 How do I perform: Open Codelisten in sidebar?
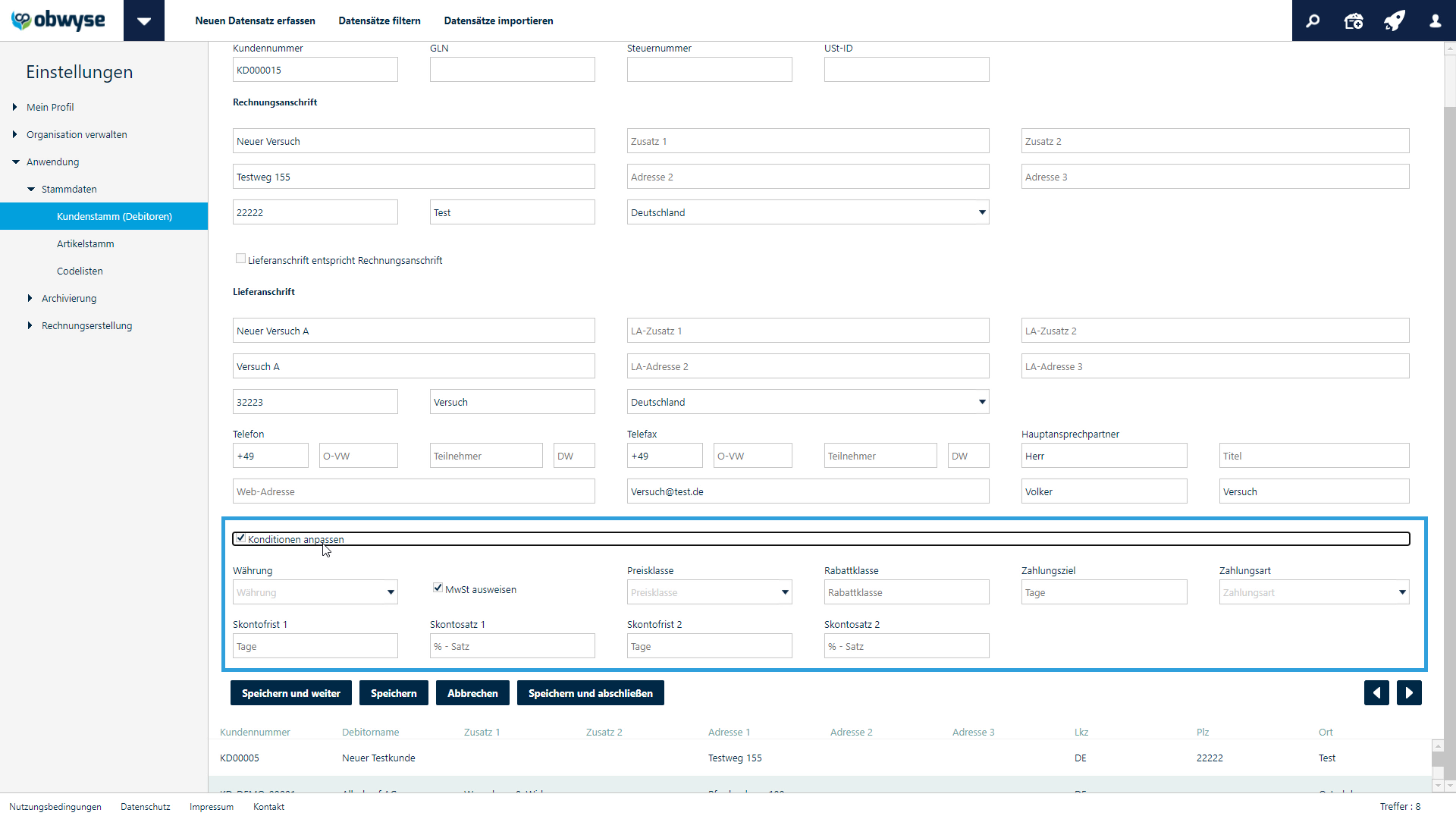(x=80, y=271)
